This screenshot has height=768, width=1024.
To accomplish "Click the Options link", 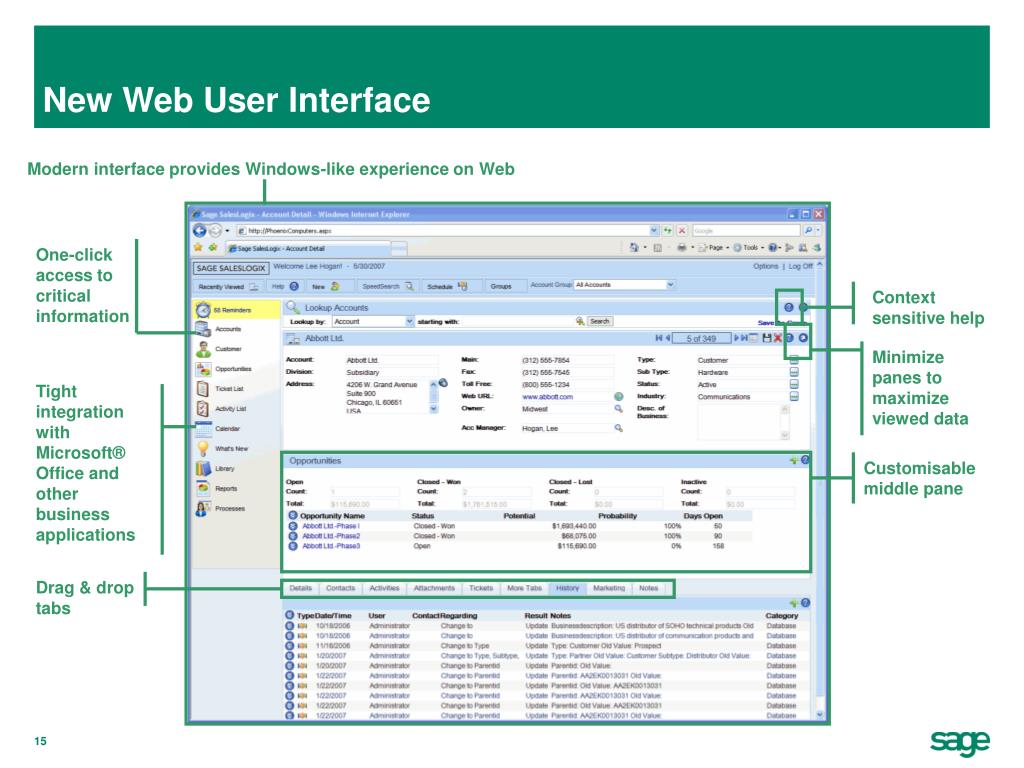I will 765,266.
